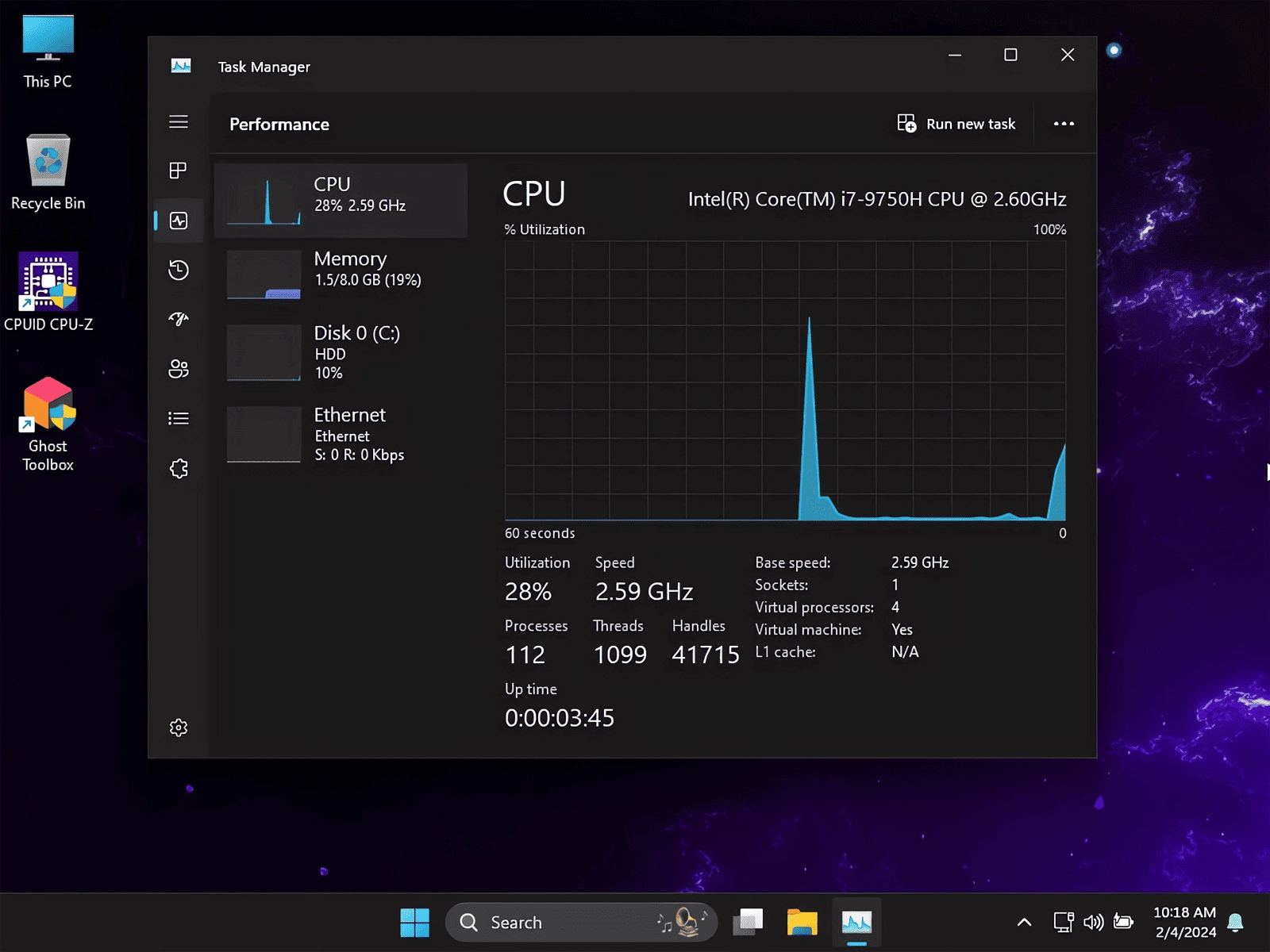Image resolution: width=1270 pixels, height=952 pixels.
Task: Click the Sockets label
Action: click(782, 585)
